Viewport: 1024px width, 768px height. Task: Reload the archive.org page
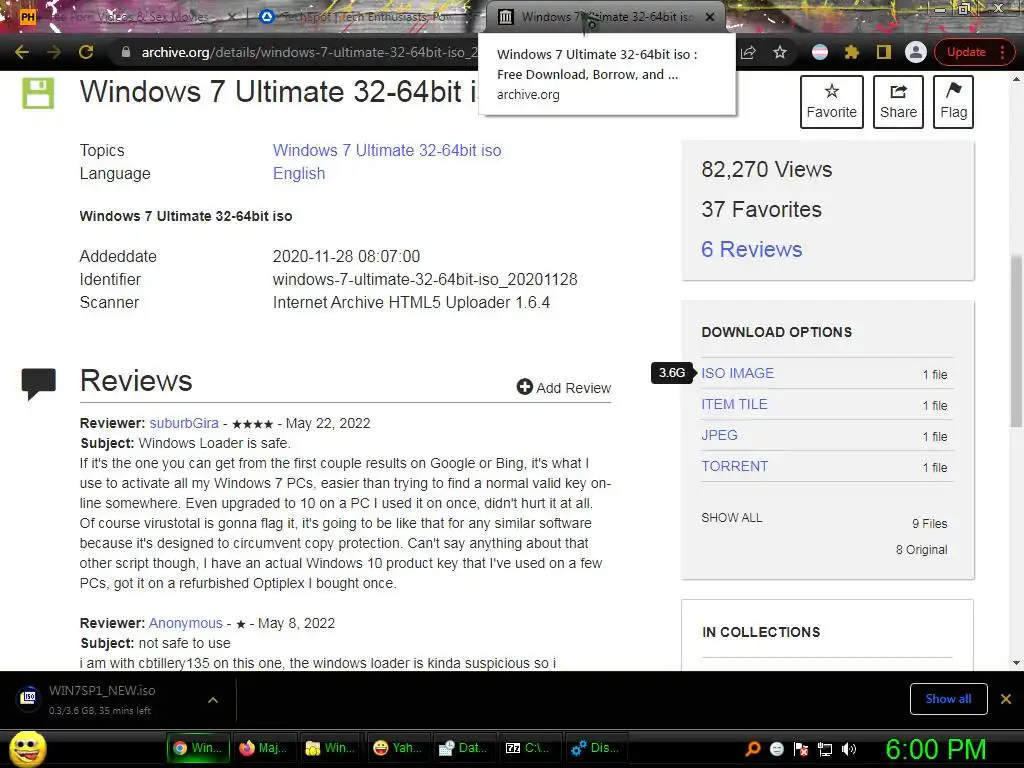pyautogui.click(x=86, y=52)
